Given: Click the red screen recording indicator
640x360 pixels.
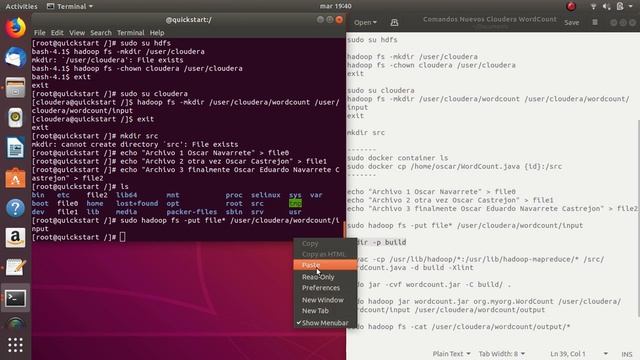Looking at the screenshot, I should pyautogui.click(x=571, y=6).
